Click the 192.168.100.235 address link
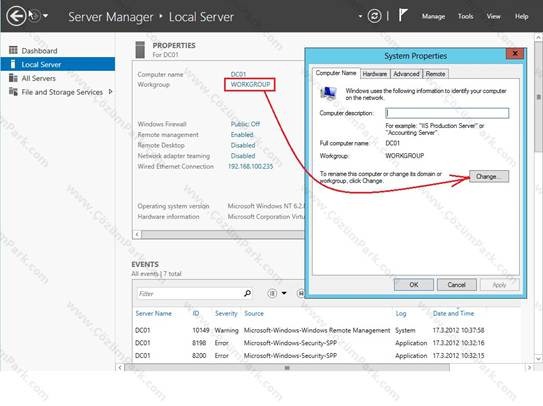 click(250, 166)
